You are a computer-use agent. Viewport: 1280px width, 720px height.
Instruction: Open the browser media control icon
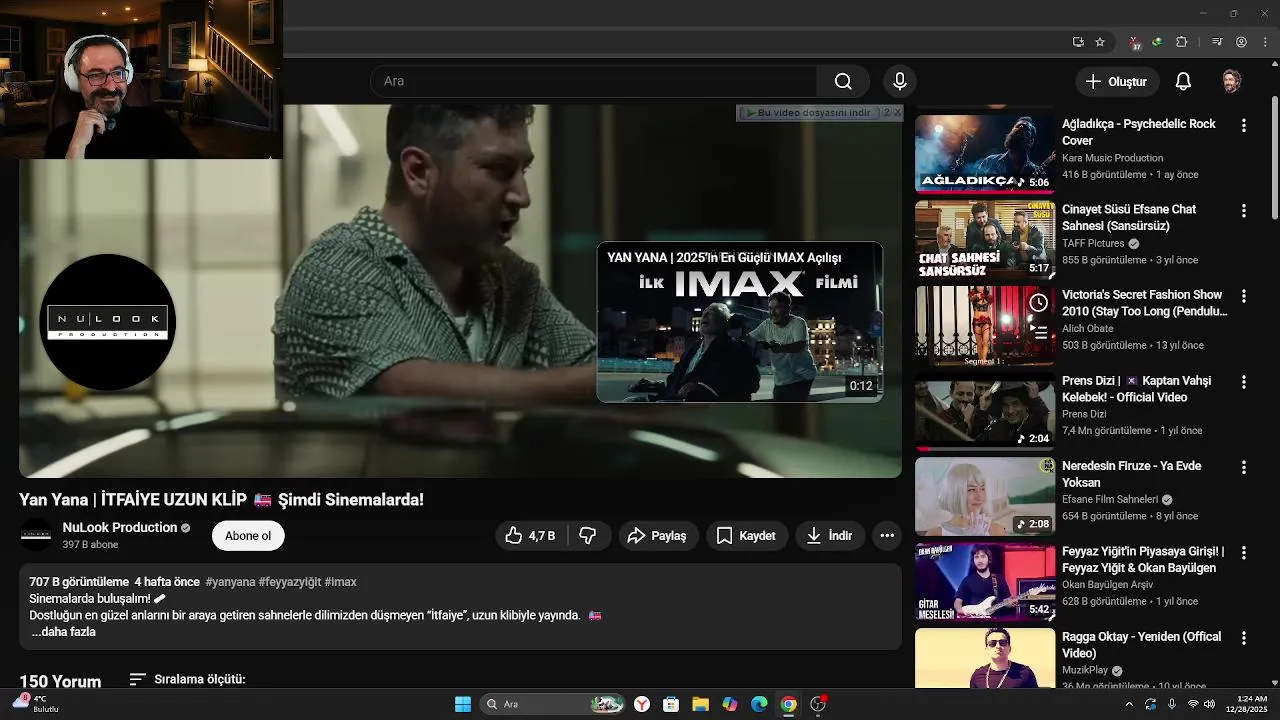(x=1217, y=42)
